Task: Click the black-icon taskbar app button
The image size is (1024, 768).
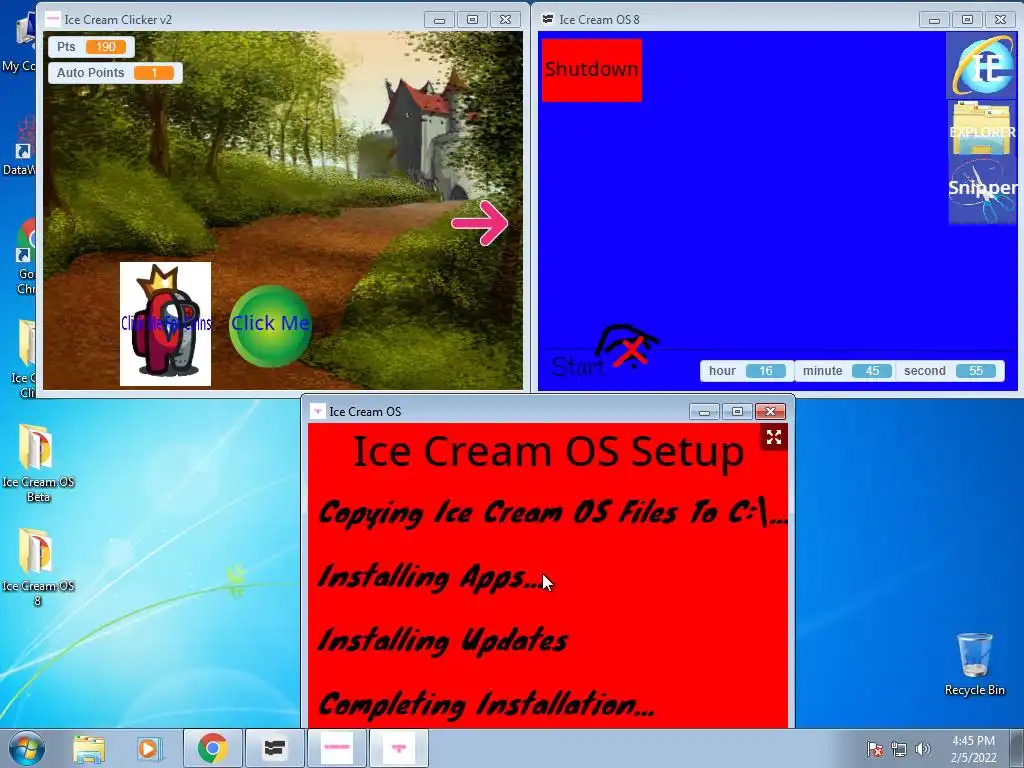Action: (x=274, y=748)
